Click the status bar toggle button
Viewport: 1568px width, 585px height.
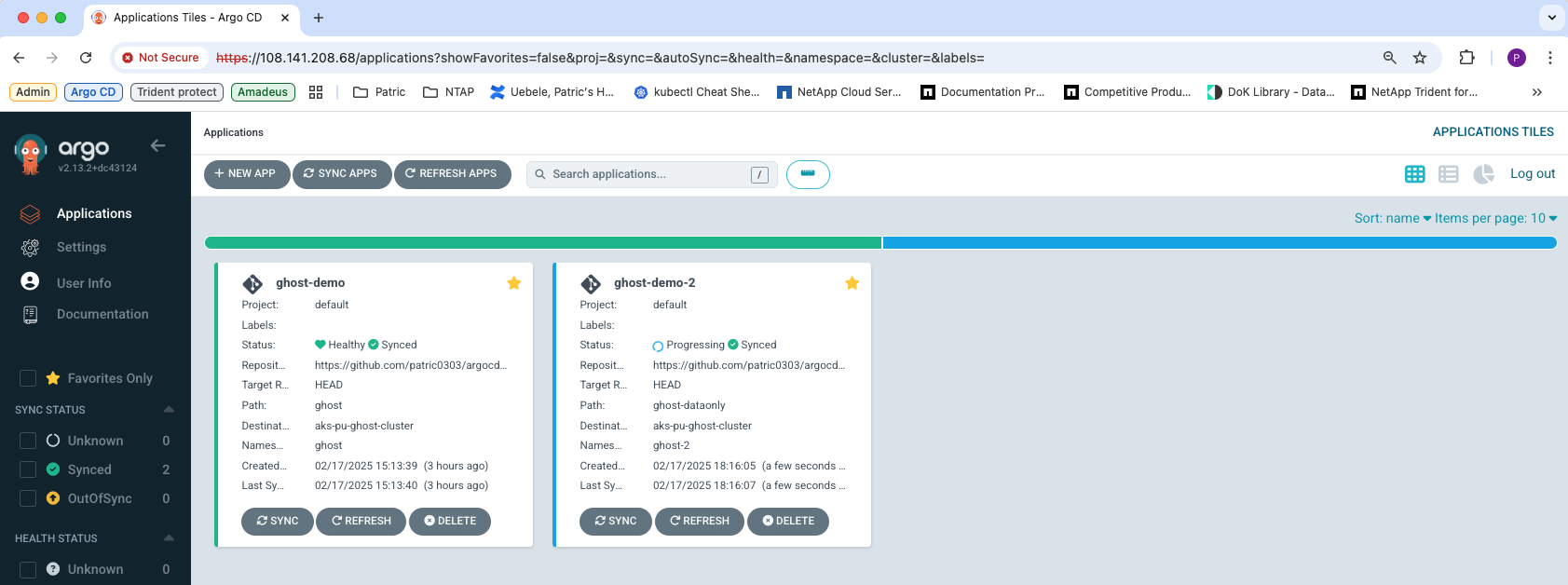(808, 174)
